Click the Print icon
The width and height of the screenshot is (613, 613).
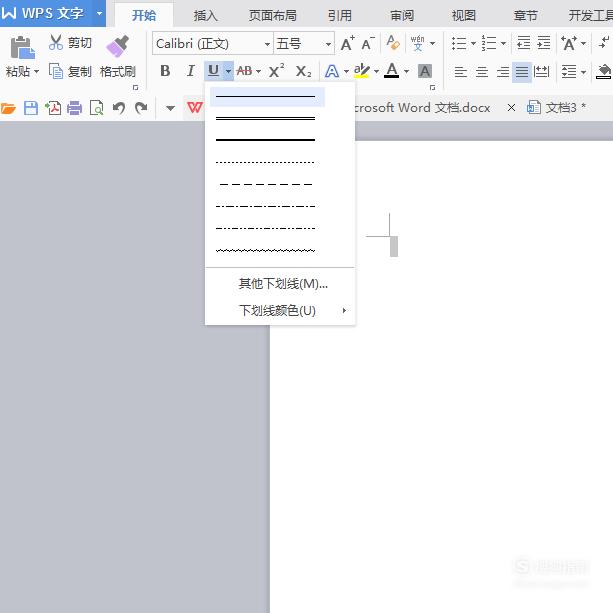pyautogui.click(x=74, y=108)
